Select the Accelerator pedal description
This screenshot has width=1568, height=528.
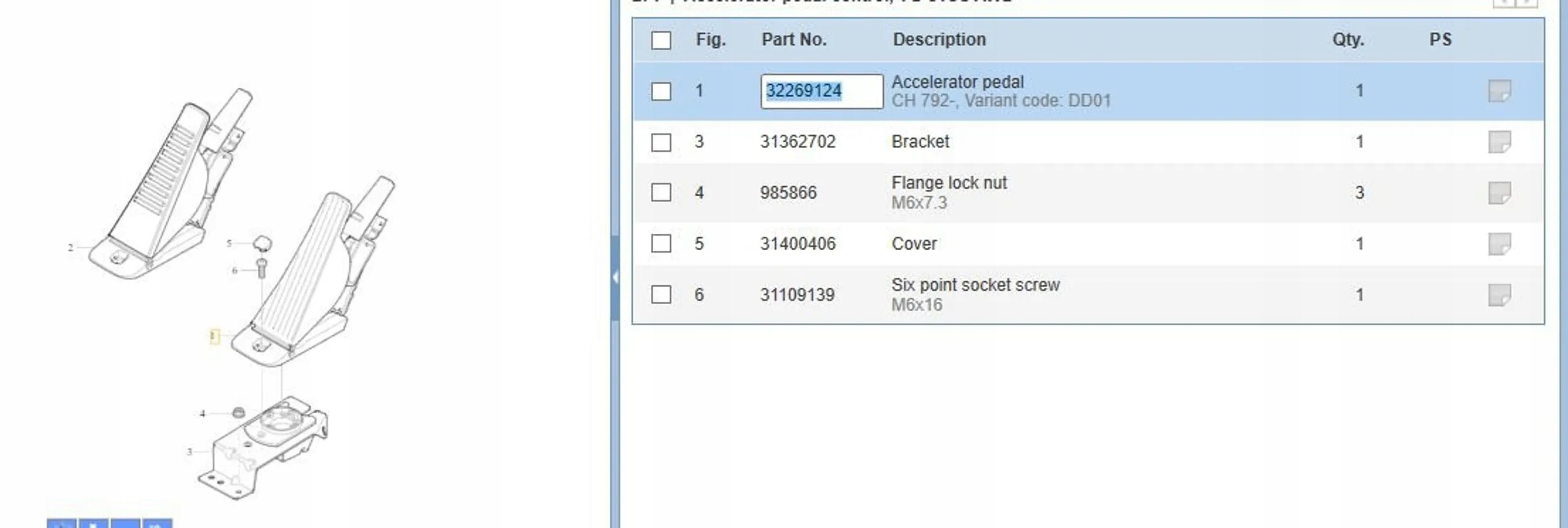tap(958, 82)
